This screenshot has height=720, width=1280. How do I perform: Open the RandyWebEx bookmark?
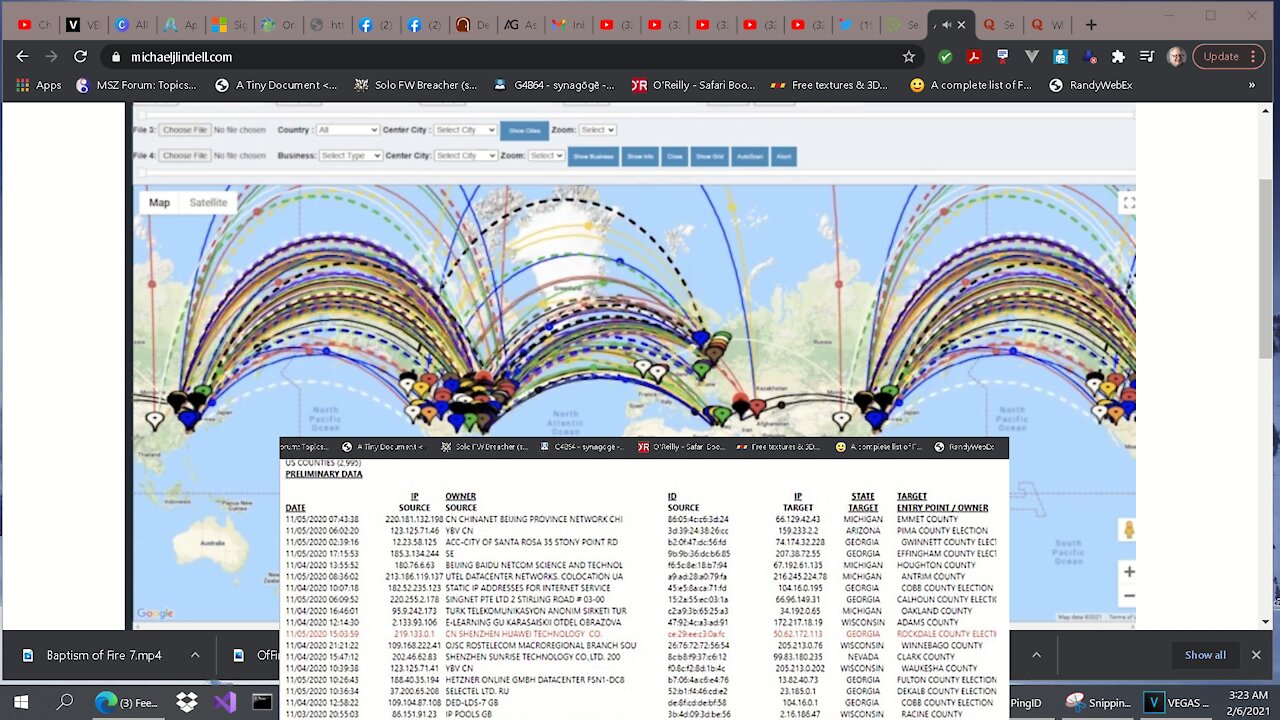1090,85
